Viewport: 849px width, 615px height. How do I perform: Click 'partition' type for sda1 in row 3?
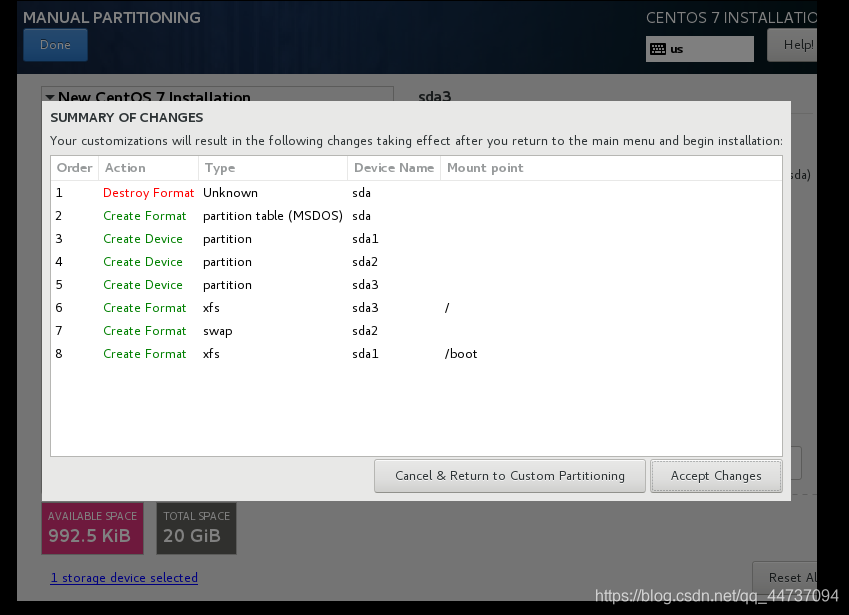tap(227, 239)
